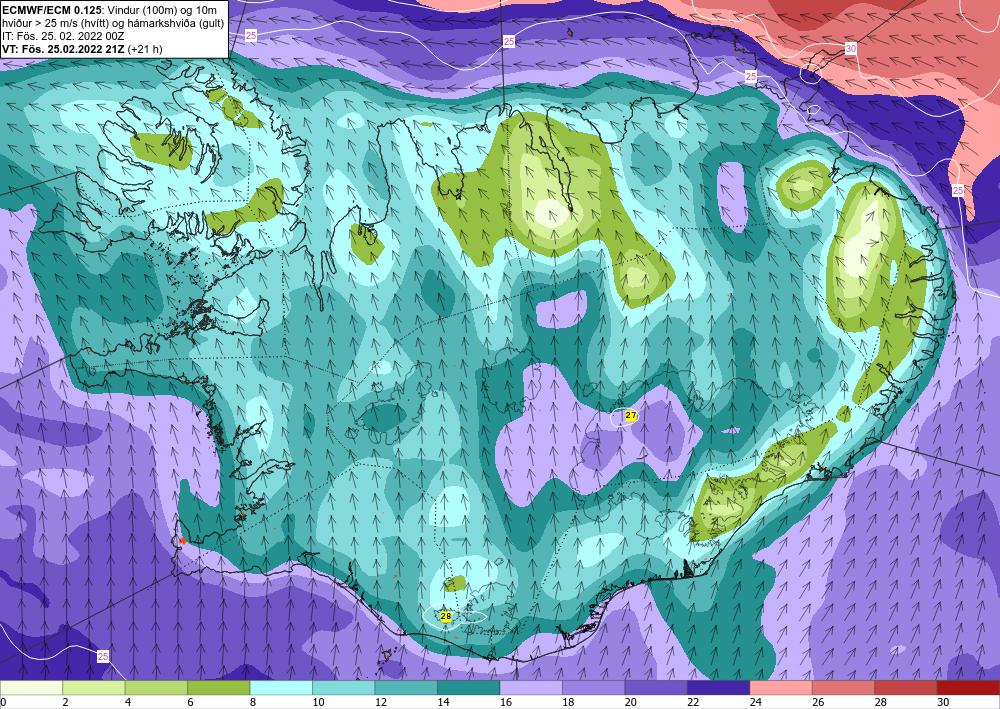Click the legend scale number 4
Screen dimensions: 1000x709
tap(128, 703)
